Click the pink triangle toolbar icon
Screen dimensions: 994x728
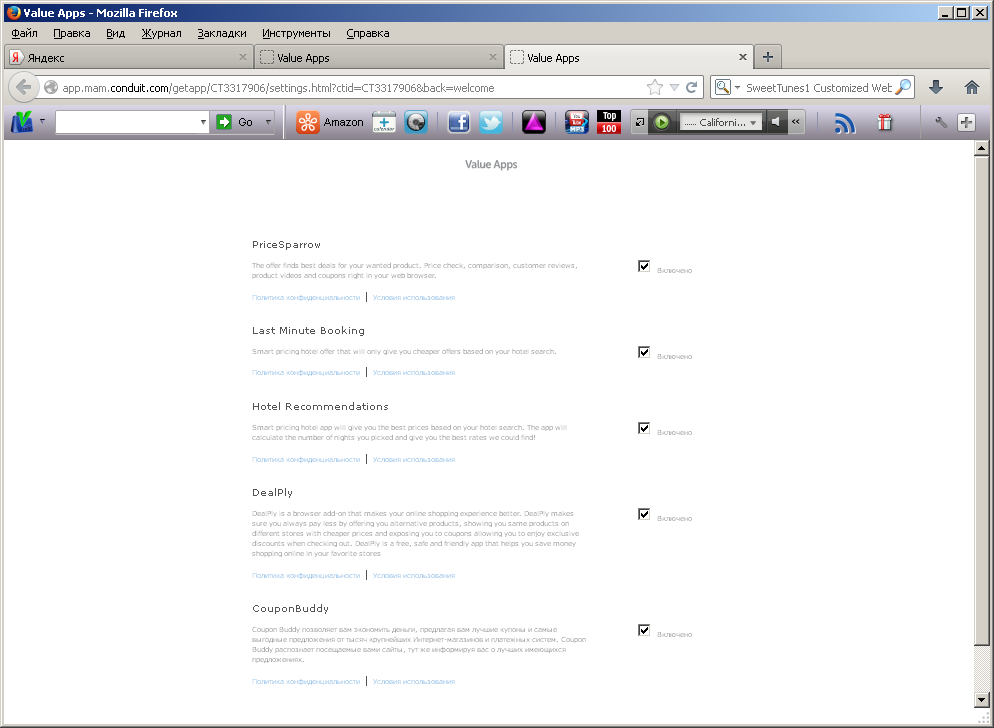tap(534, 122)
